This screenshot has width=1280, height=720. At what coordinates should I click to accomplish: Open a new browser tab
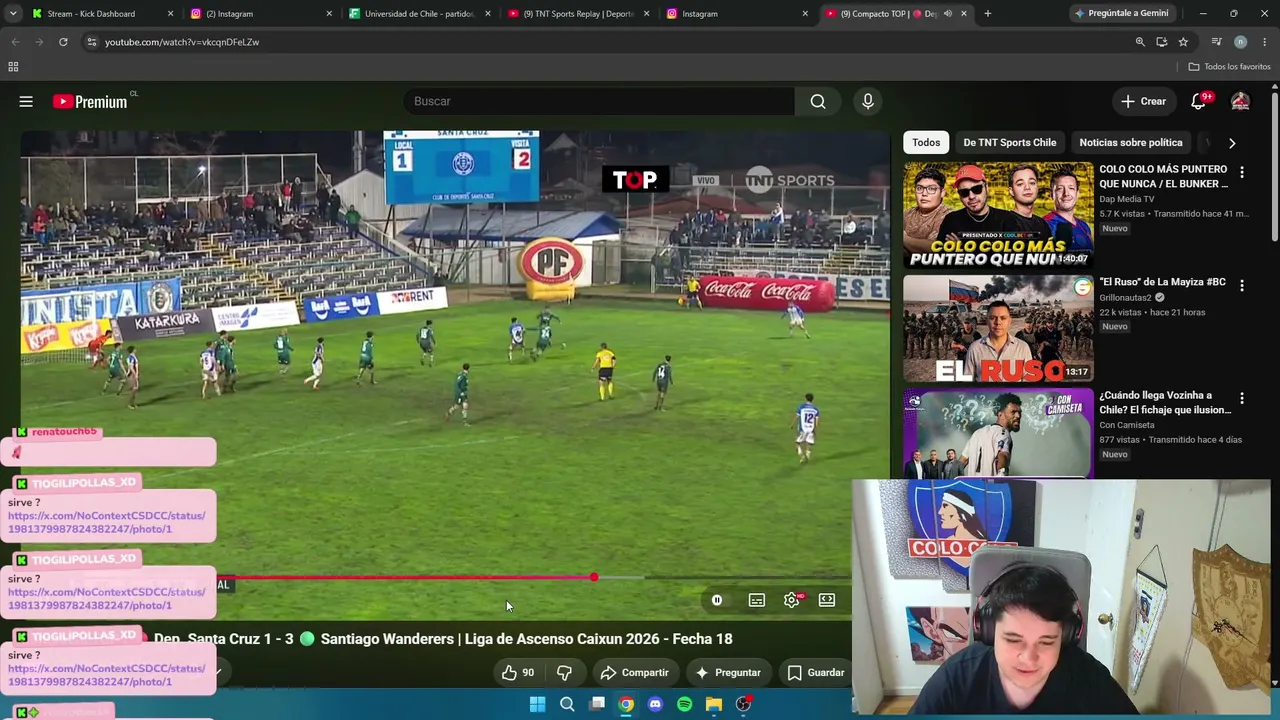click(988, 14)
